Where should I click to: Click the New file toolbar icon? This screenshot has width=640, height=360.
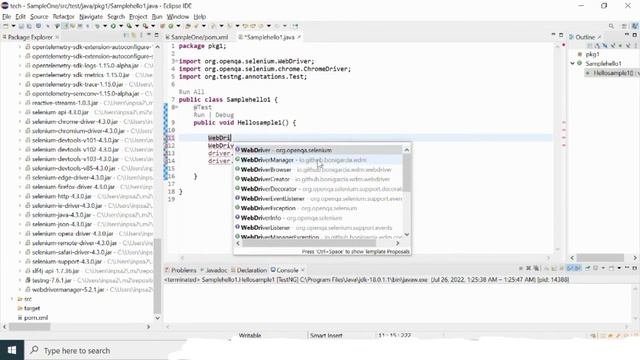[6, 26]
